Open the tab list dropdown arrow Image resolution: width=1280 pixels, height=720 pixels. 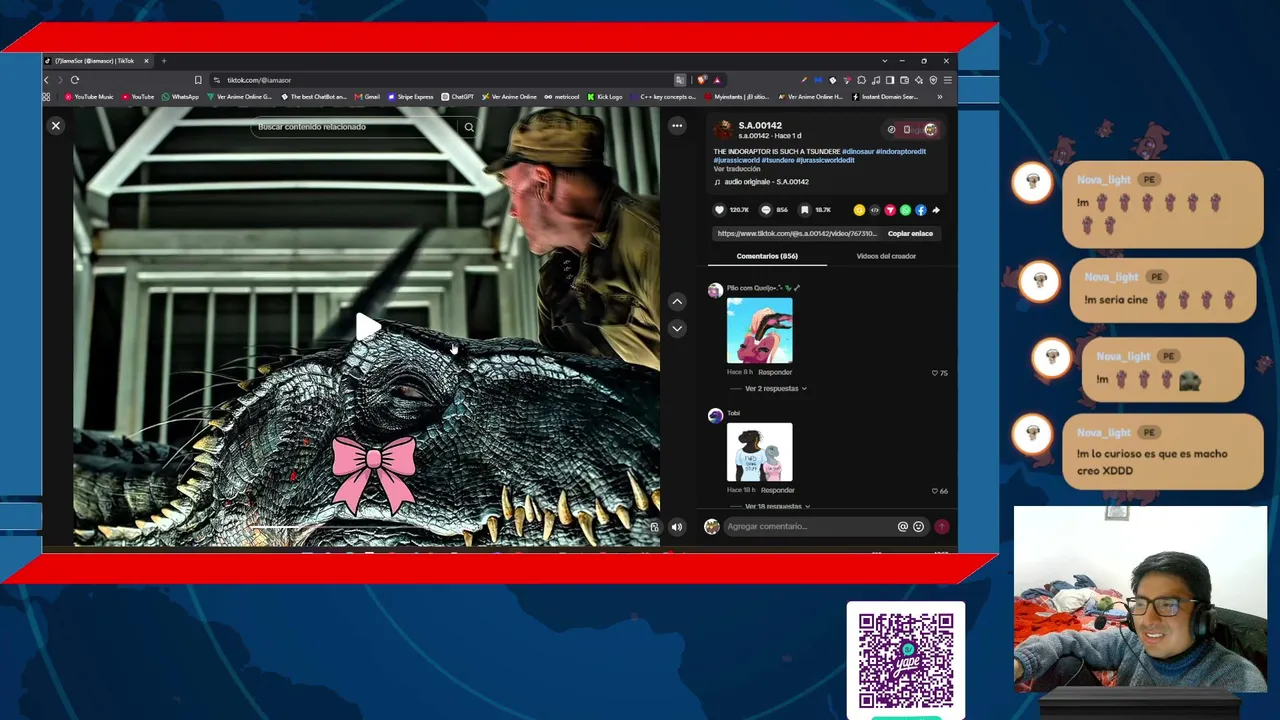pyautogui.click(x=884, y=61)
